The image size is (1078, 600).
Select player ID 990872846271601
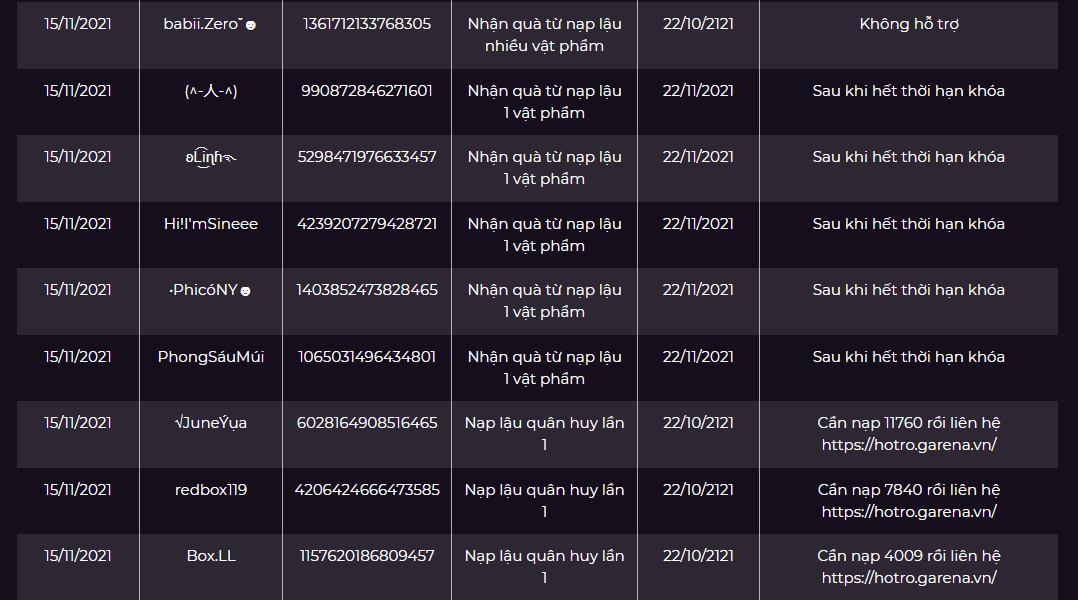(x=367, y=91)
